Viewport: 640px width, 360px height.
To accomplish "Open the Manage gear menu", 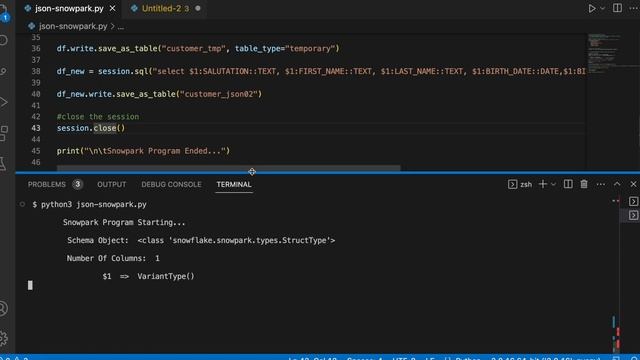I will click(4, 338).
